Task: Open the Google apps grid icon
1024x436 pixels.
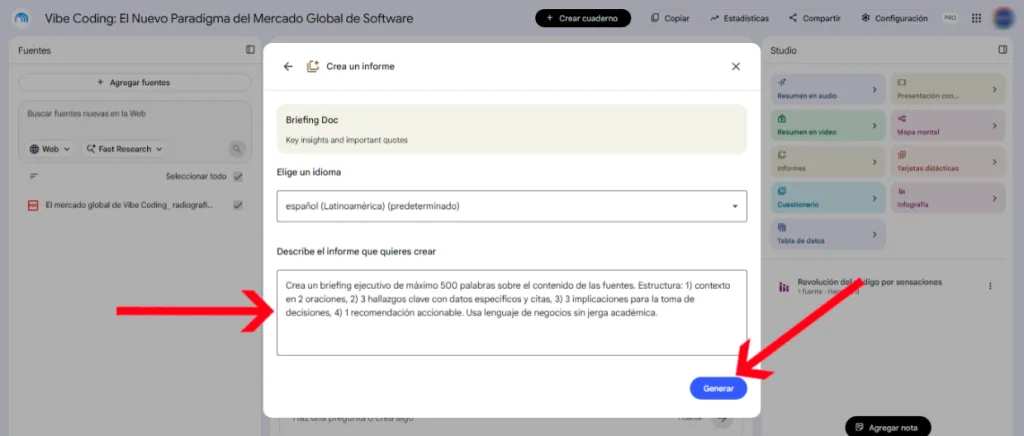Action: point(976,18)
